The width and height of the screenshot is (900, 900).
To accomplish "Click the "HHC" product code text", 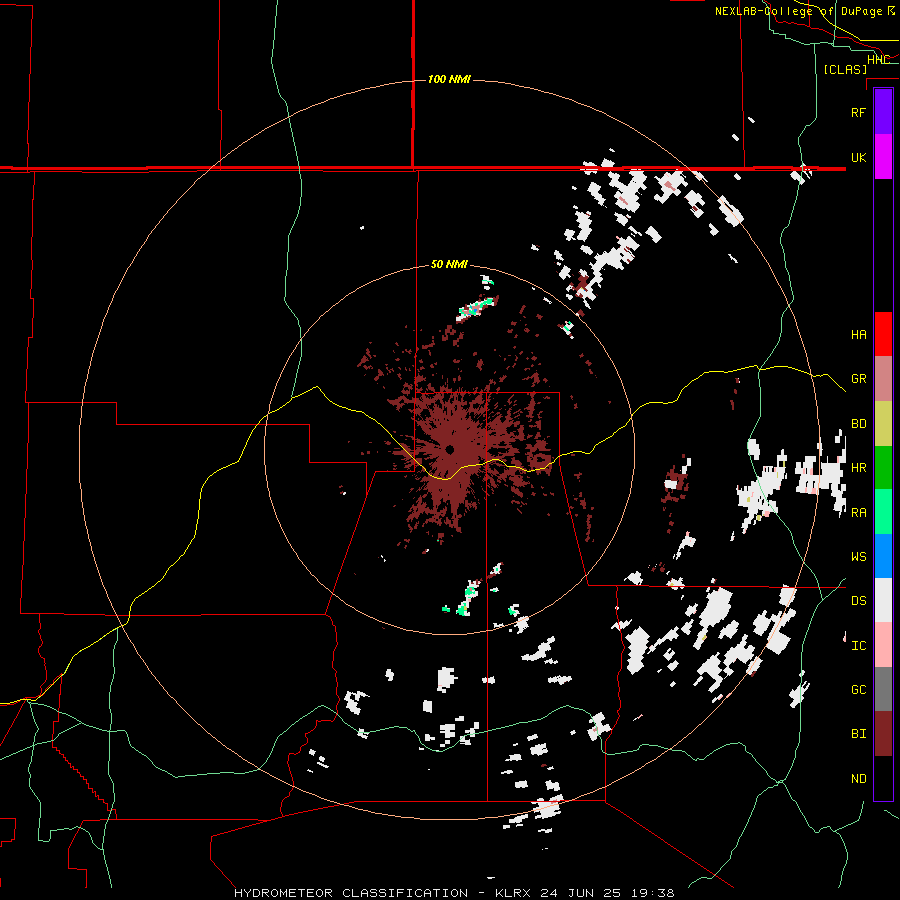I will pos(878,60).
